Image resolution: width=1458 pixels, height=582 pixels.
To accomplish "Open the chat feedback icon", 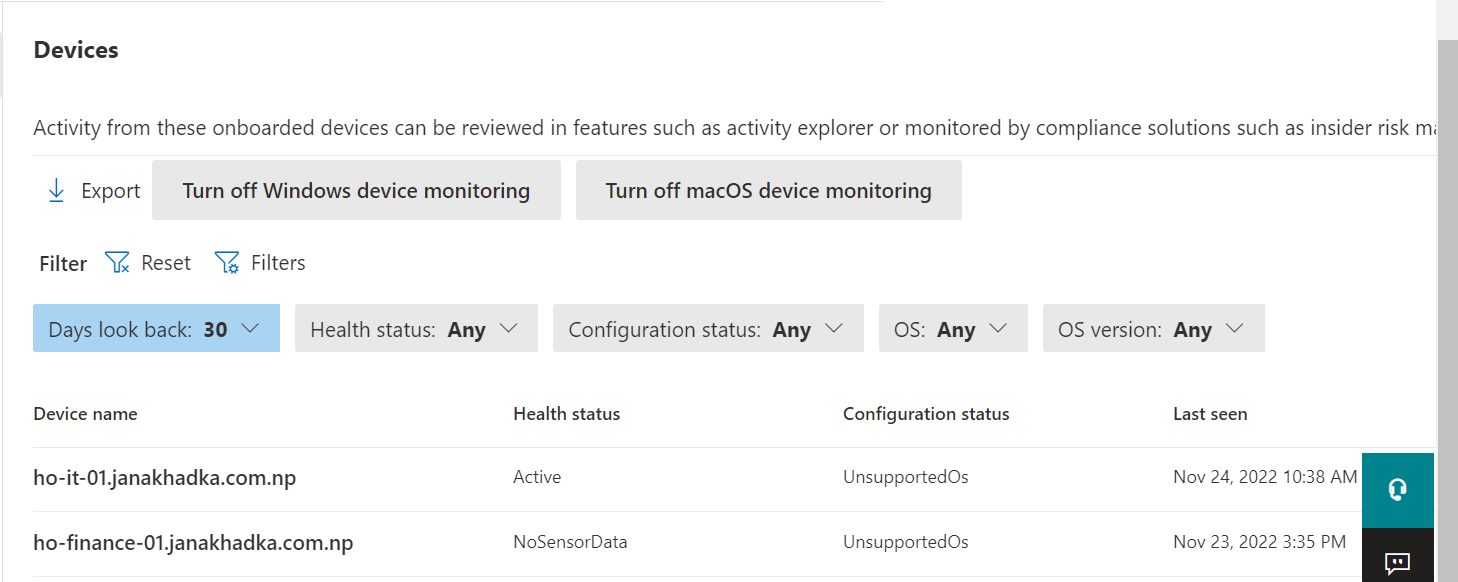I will [1397, 562].
